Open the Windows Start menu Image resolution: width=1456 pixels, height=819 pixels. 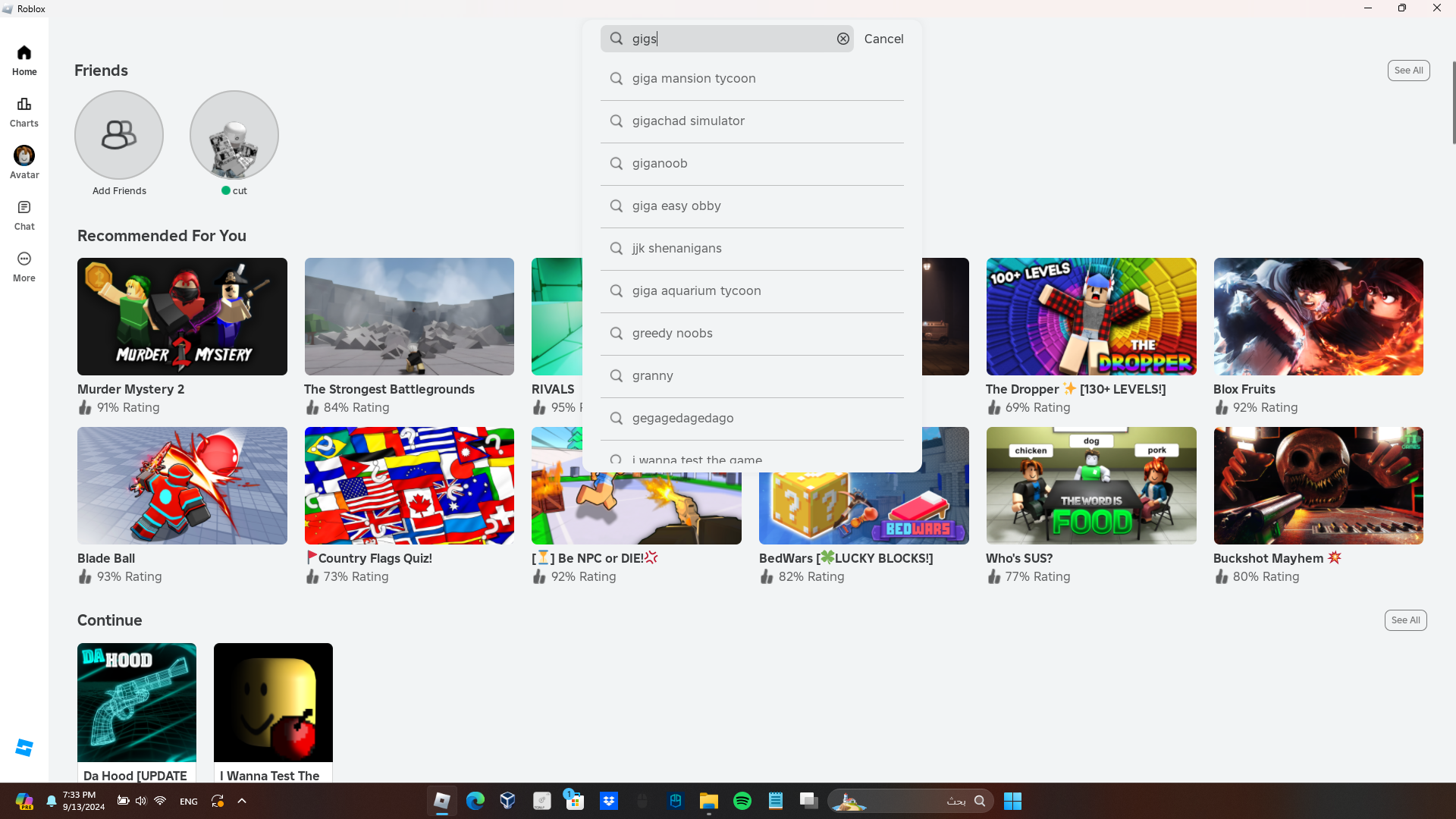1012,801
